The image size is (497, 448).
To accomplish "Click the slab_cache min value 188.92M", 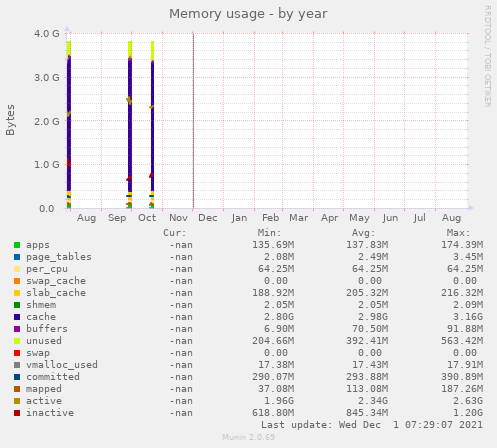I will 273,293.
